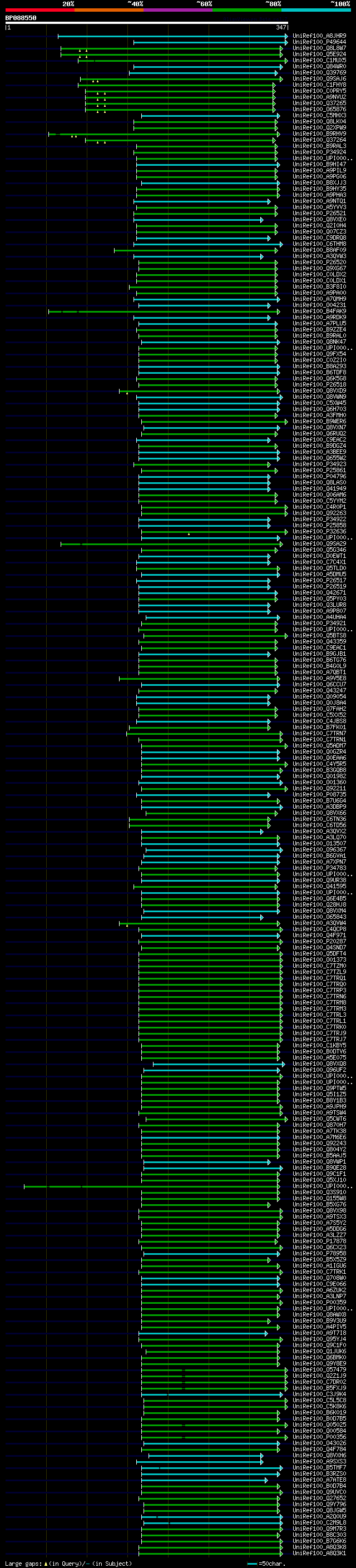Select the UniRef100_A9T7I8 label
Viewport: 356px width, 1568px height.
319,1333
